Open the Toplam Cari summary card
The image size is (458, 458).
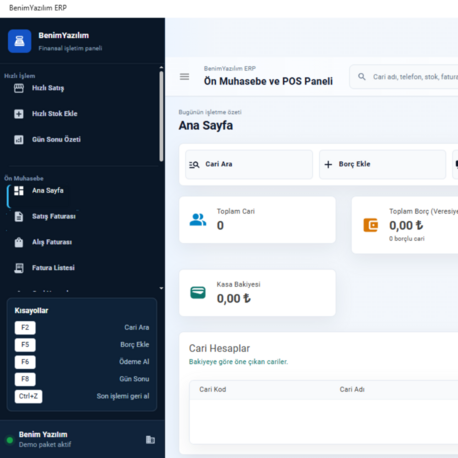pos(257,220)
